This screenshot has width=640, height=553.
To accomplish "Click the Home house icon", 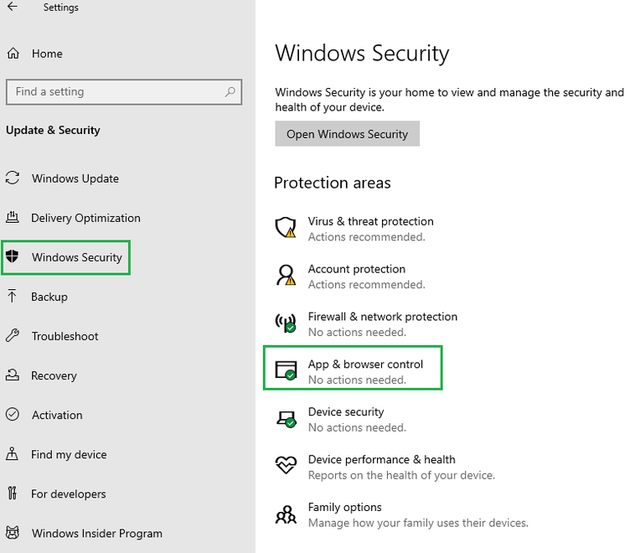I will [x=13, y=53].
